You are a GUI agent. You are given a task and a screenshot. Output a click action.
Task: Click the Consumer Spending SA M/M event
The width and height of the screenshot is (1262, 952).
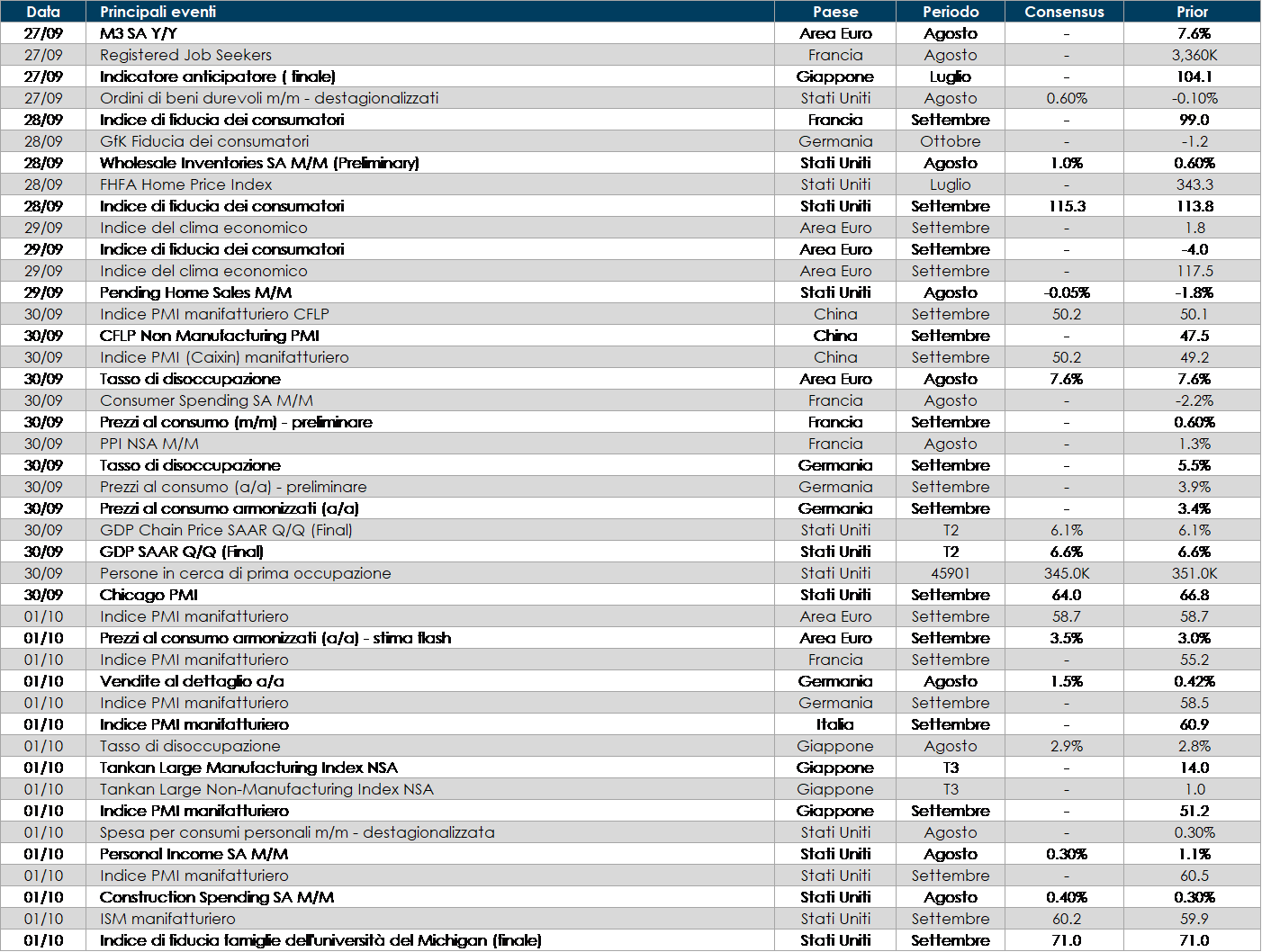tap(206, 400)
